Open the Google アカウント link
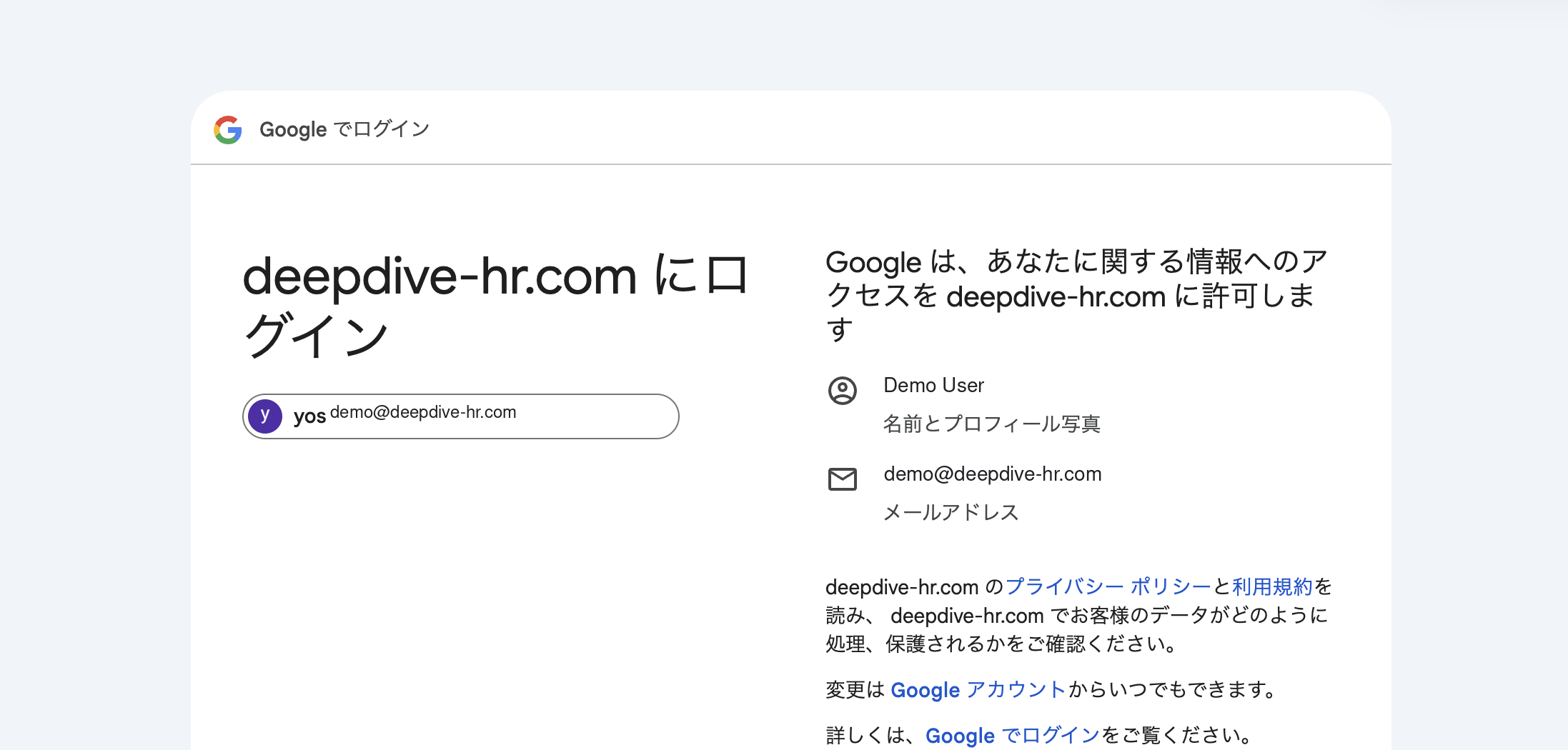The image size is (1568, 750). [978, 689]
